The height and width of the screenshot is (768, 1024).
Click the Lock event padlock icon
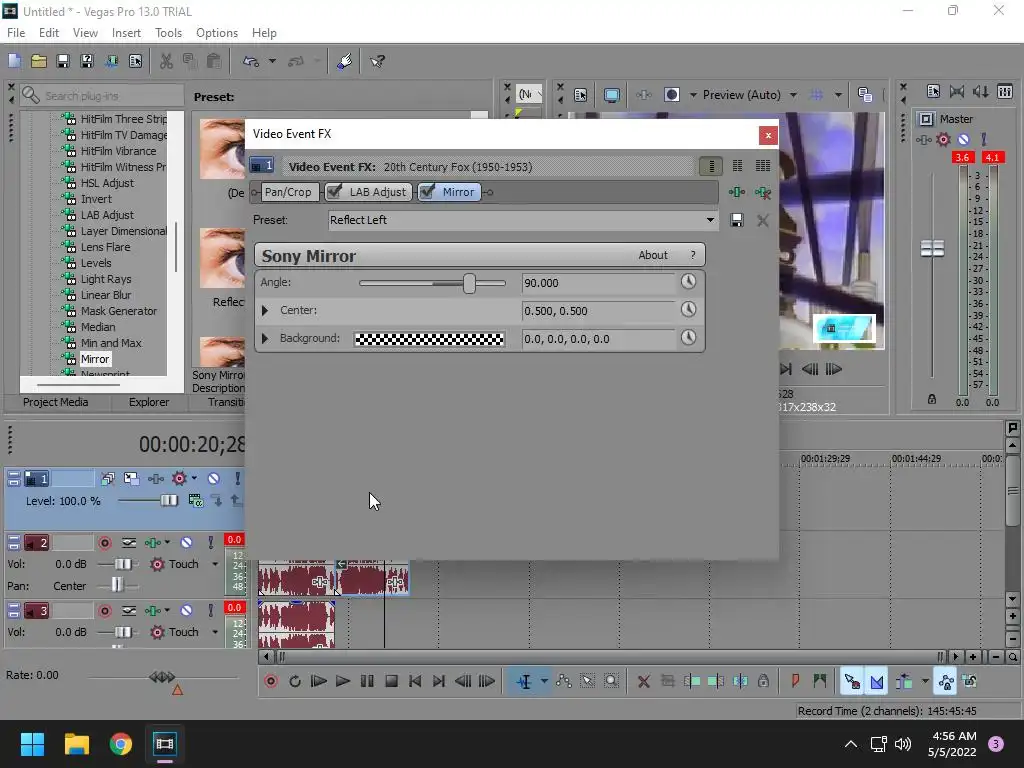tap(763, 681)
